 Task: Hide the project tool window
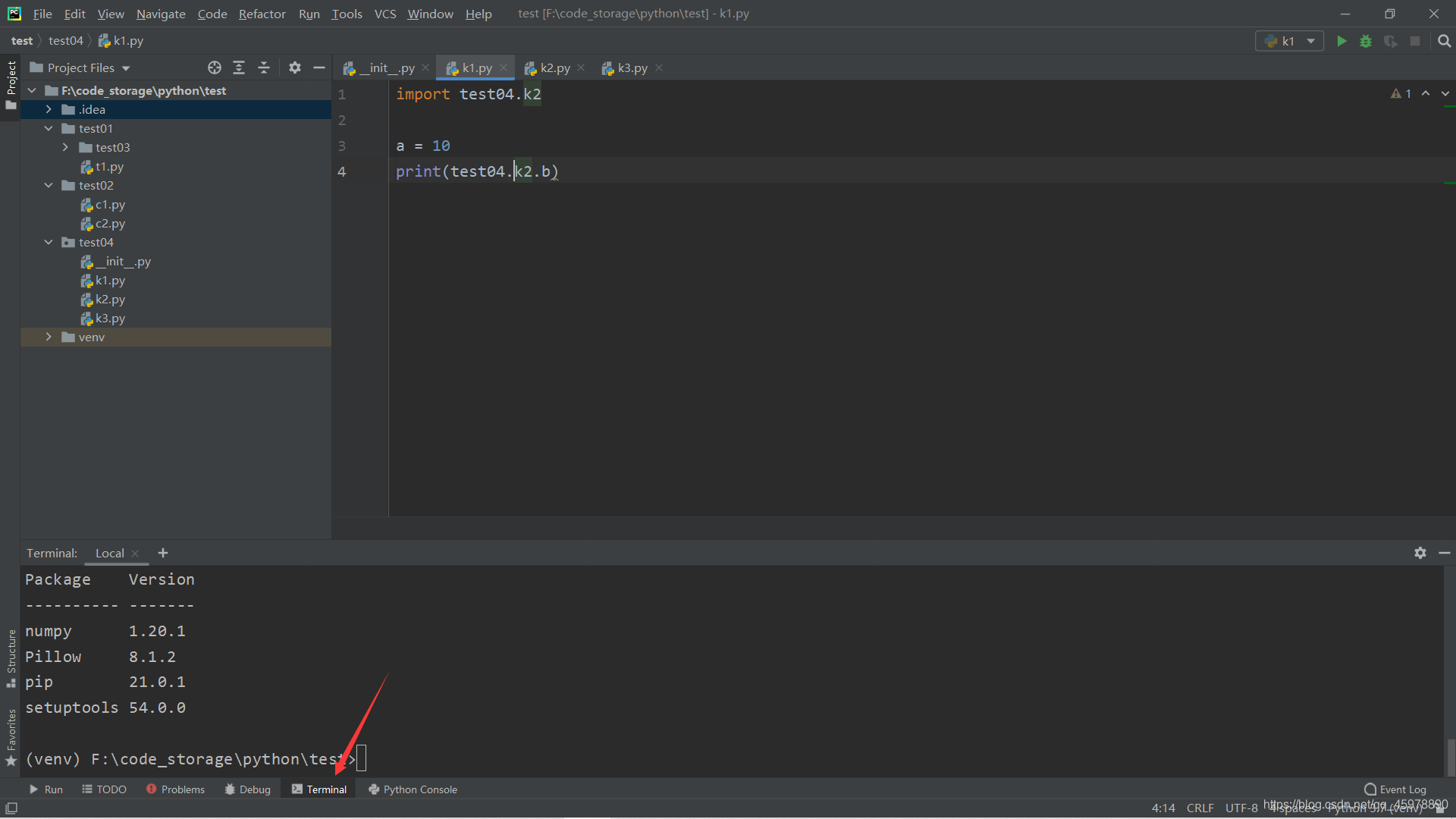[319, 67]
